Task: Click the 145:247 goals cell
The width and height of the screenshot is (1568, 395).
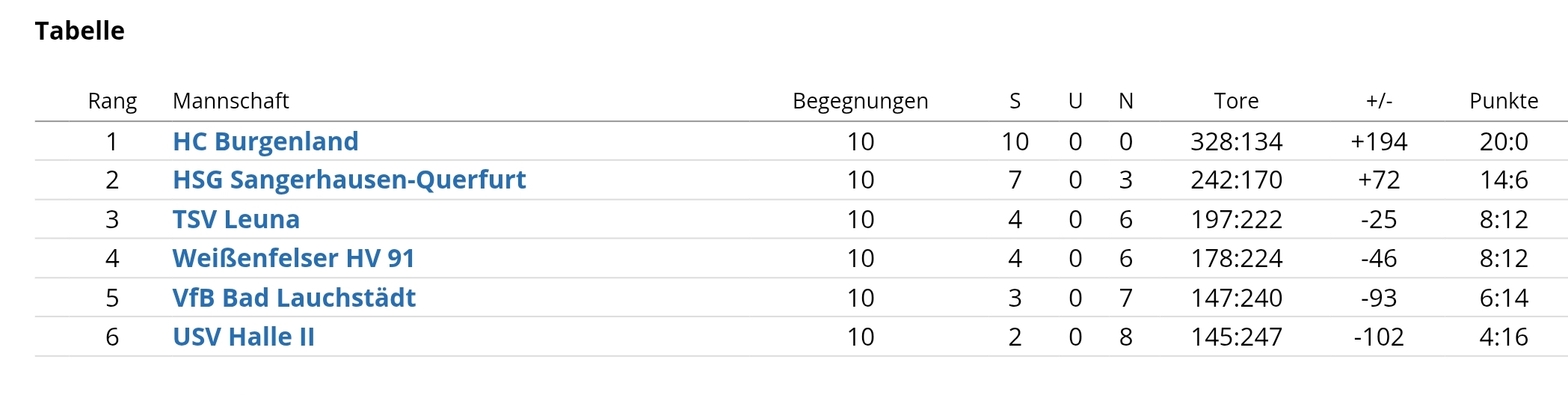Action: (x=1236, y=337)
